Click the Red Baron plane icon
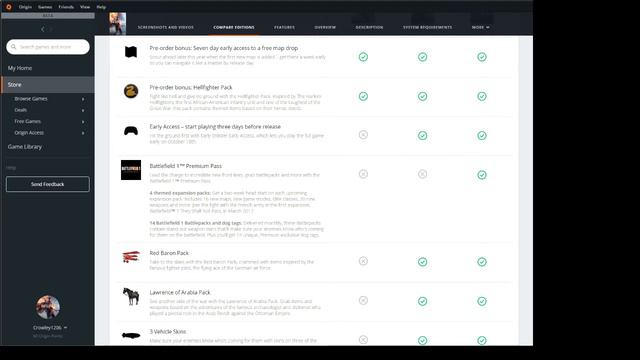Viewport: 640px width, 360px height. click(131, 257)
